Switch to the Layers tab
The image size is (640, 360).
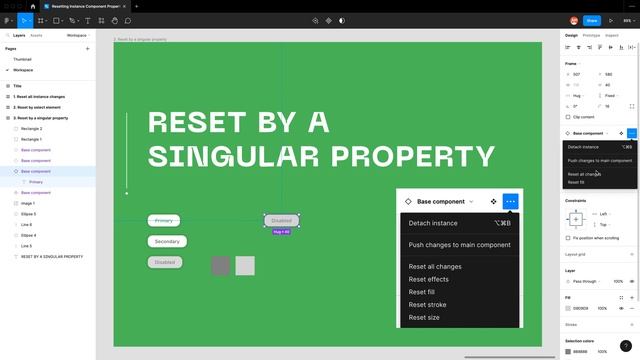(x=19, y=36)
